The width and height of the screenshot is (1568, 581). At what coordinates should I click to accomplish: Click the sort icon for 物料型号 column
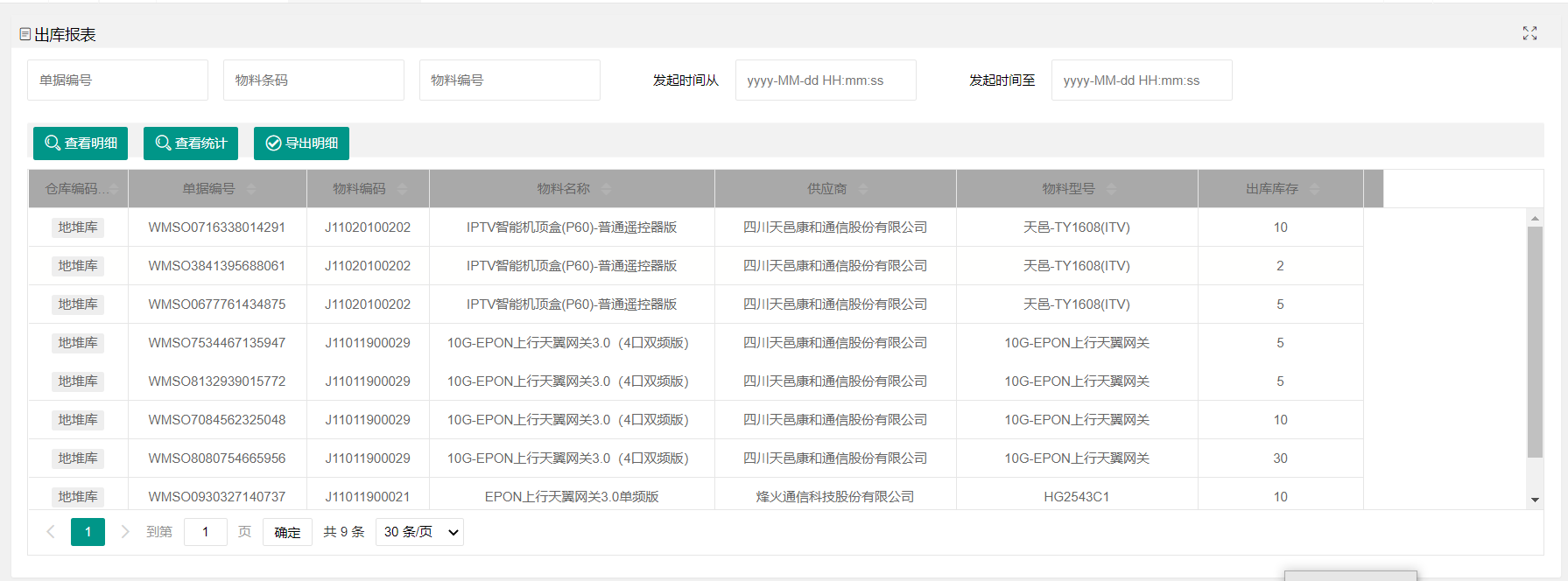click(x=1112, y=189)
